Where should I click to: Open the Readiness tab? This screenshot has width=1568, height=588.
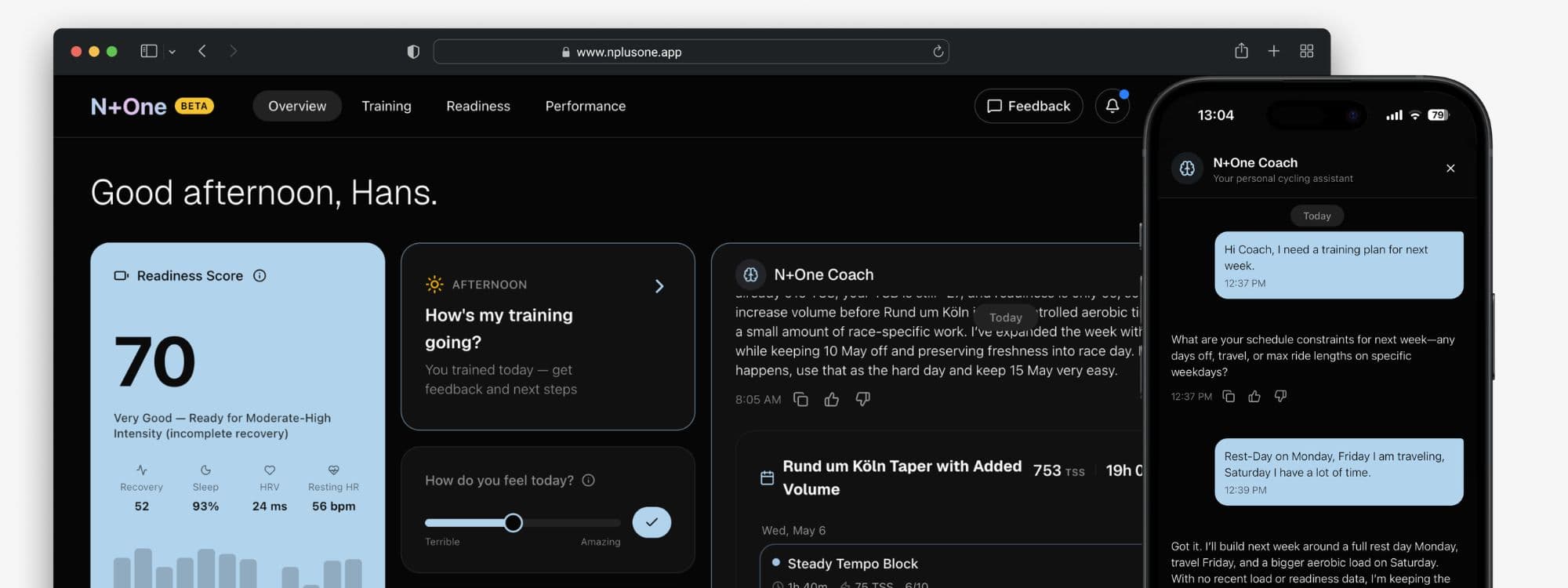pyautogui.click(x=478, y=106)
